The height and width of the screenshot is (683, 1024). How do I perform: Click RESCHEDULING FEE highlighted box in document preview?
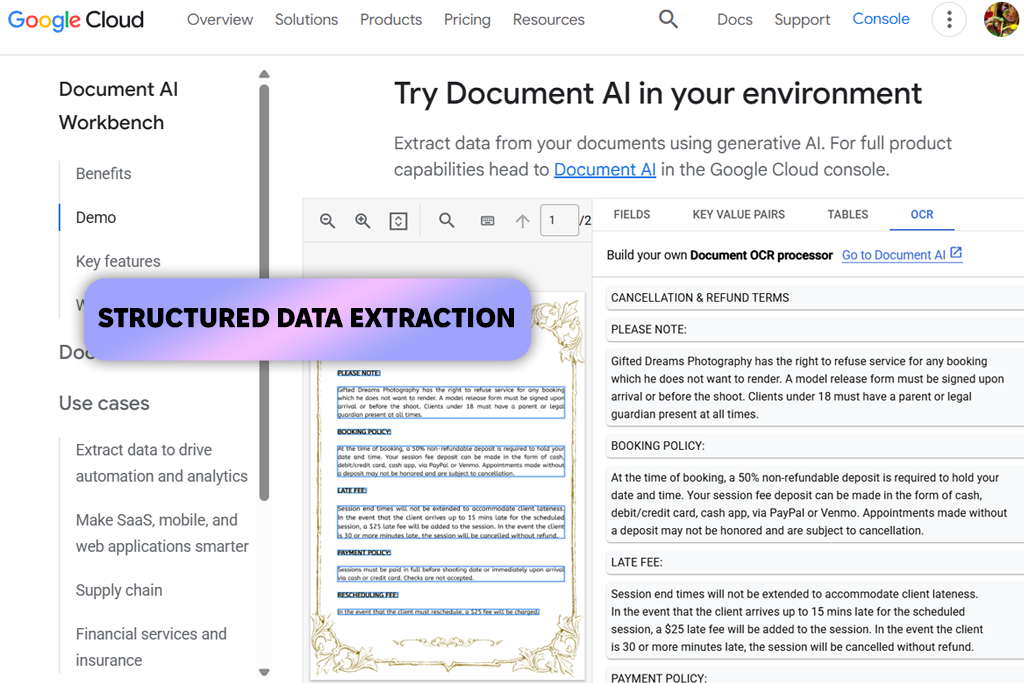click(x=368, y=595)
